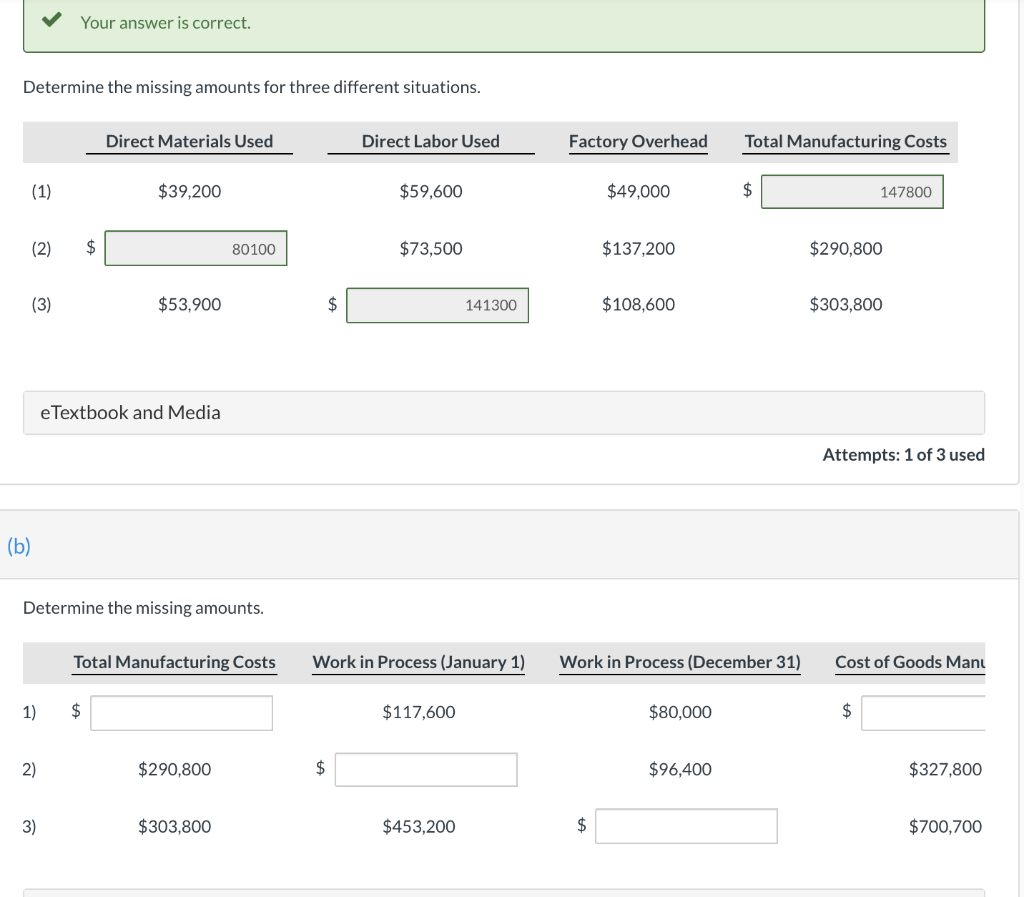Click 'Direct Materials Used' column header
This screenshot has width=1024, height=897.
[189, 141]
